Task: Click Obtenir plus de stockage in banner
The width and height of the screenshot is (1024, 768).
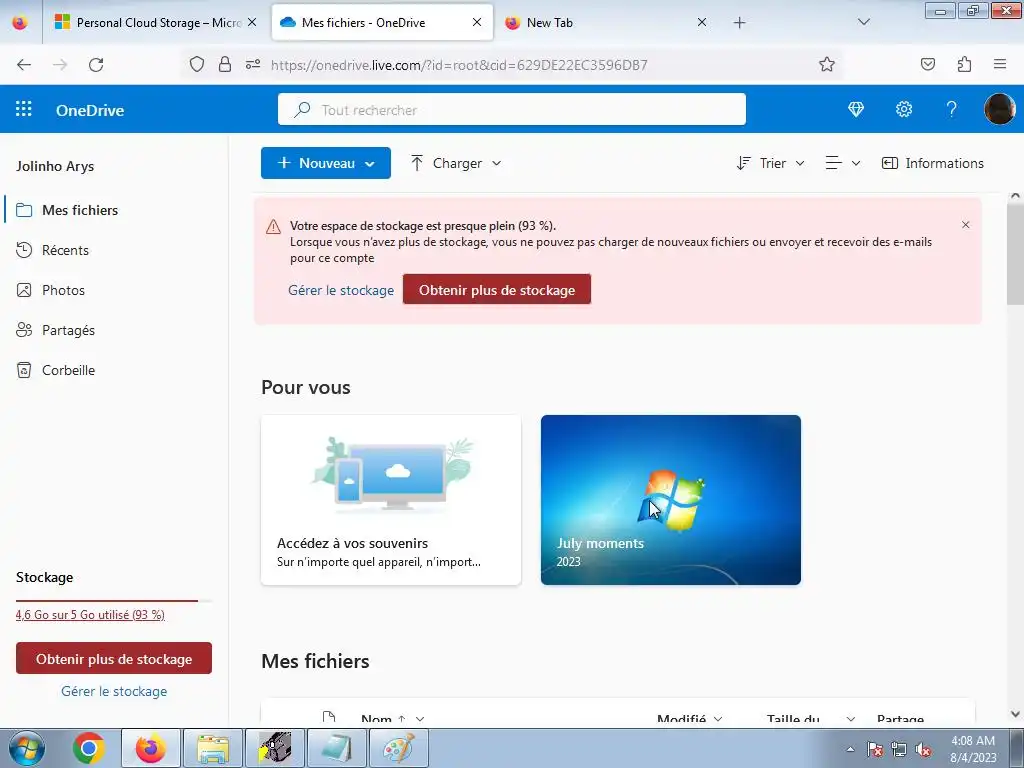Action: point(497,289)
